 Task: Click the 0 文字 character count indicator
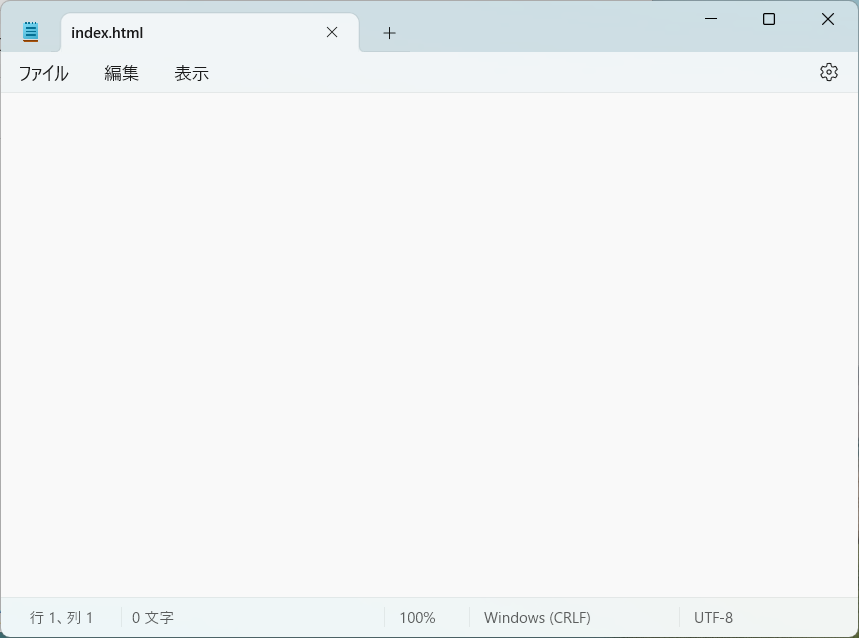[151, 617]
